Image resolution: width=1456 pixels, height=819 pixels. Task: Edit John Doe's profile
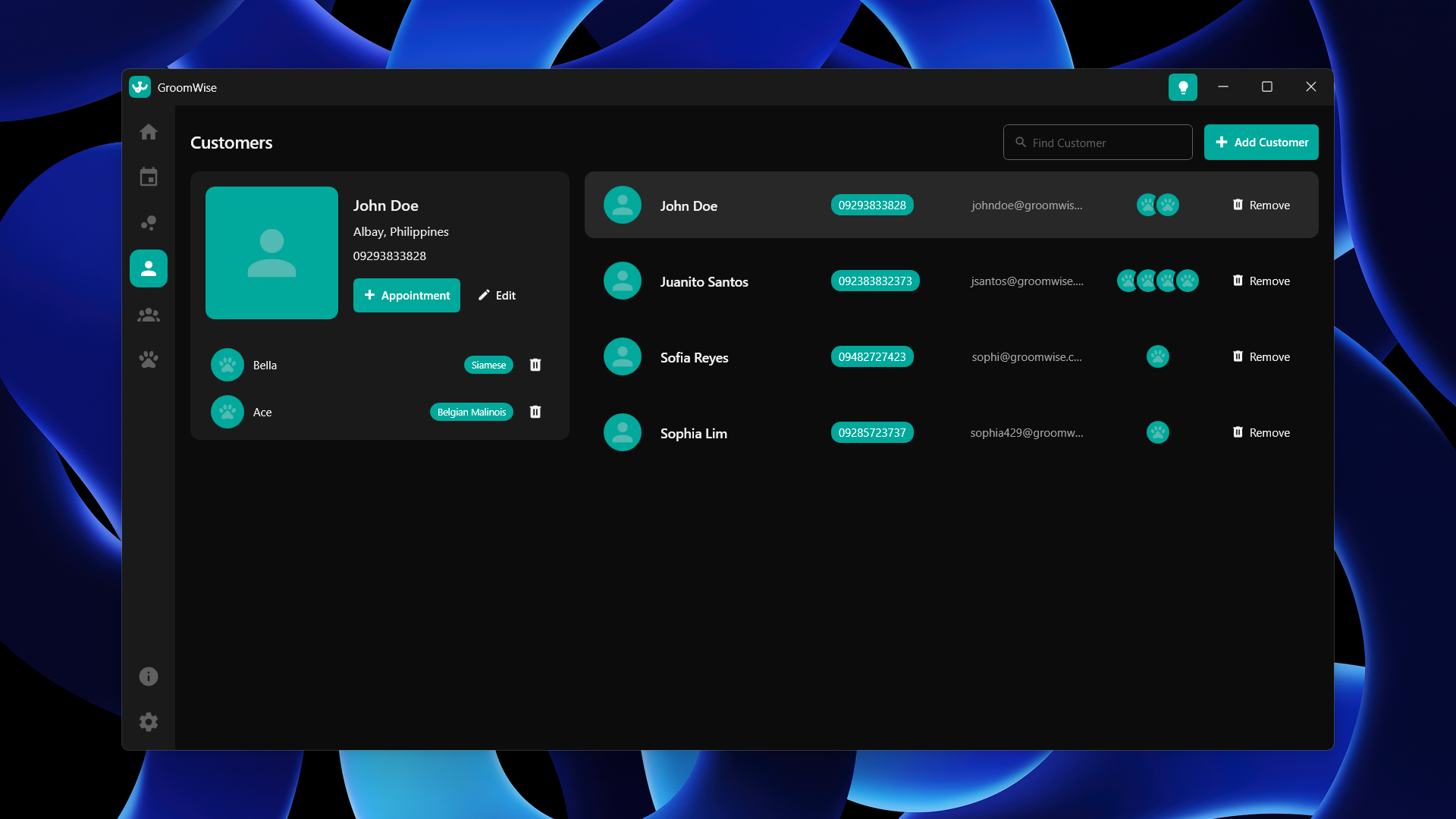point(497,296)
